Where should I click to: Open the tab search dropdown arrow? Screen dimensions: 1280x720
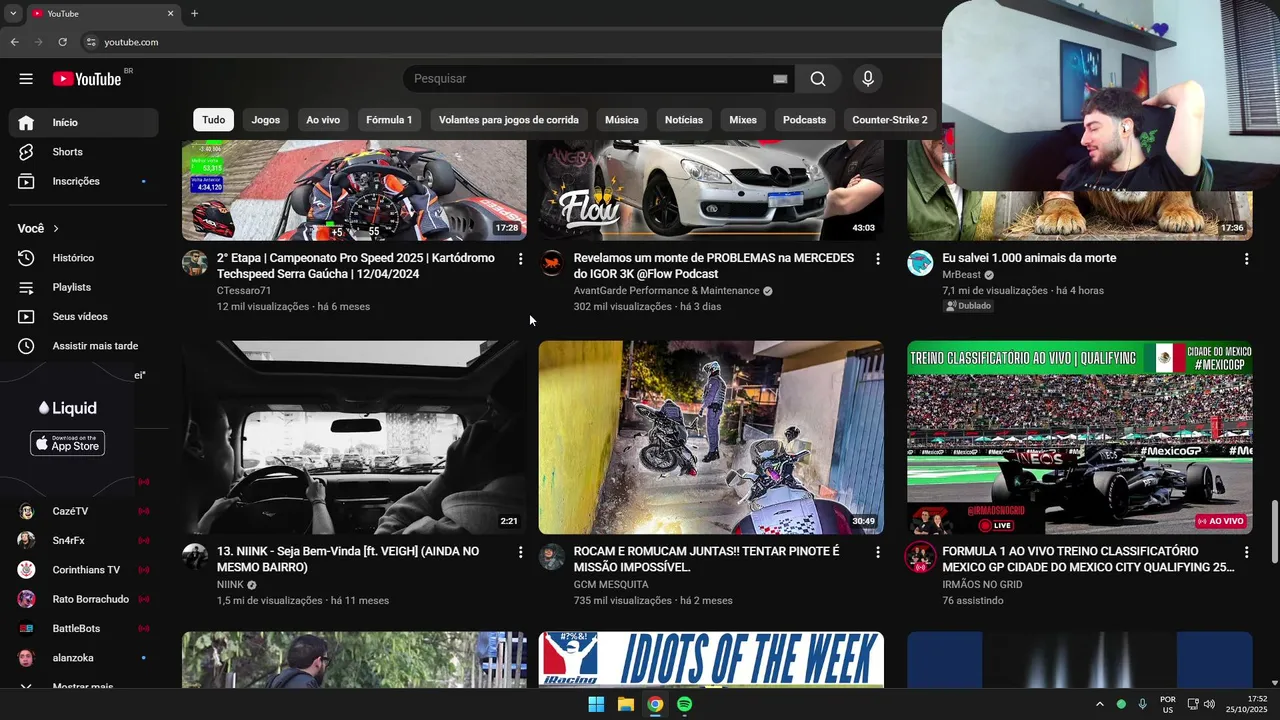pyautogui.click(x=13, y=13)
